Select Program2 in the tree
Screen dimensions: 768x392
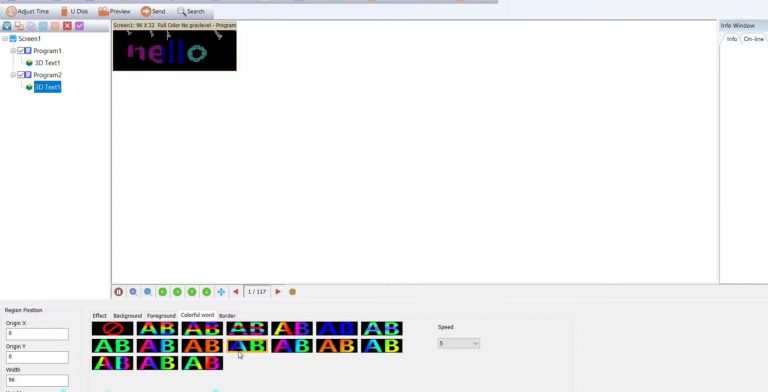point(47,74)
